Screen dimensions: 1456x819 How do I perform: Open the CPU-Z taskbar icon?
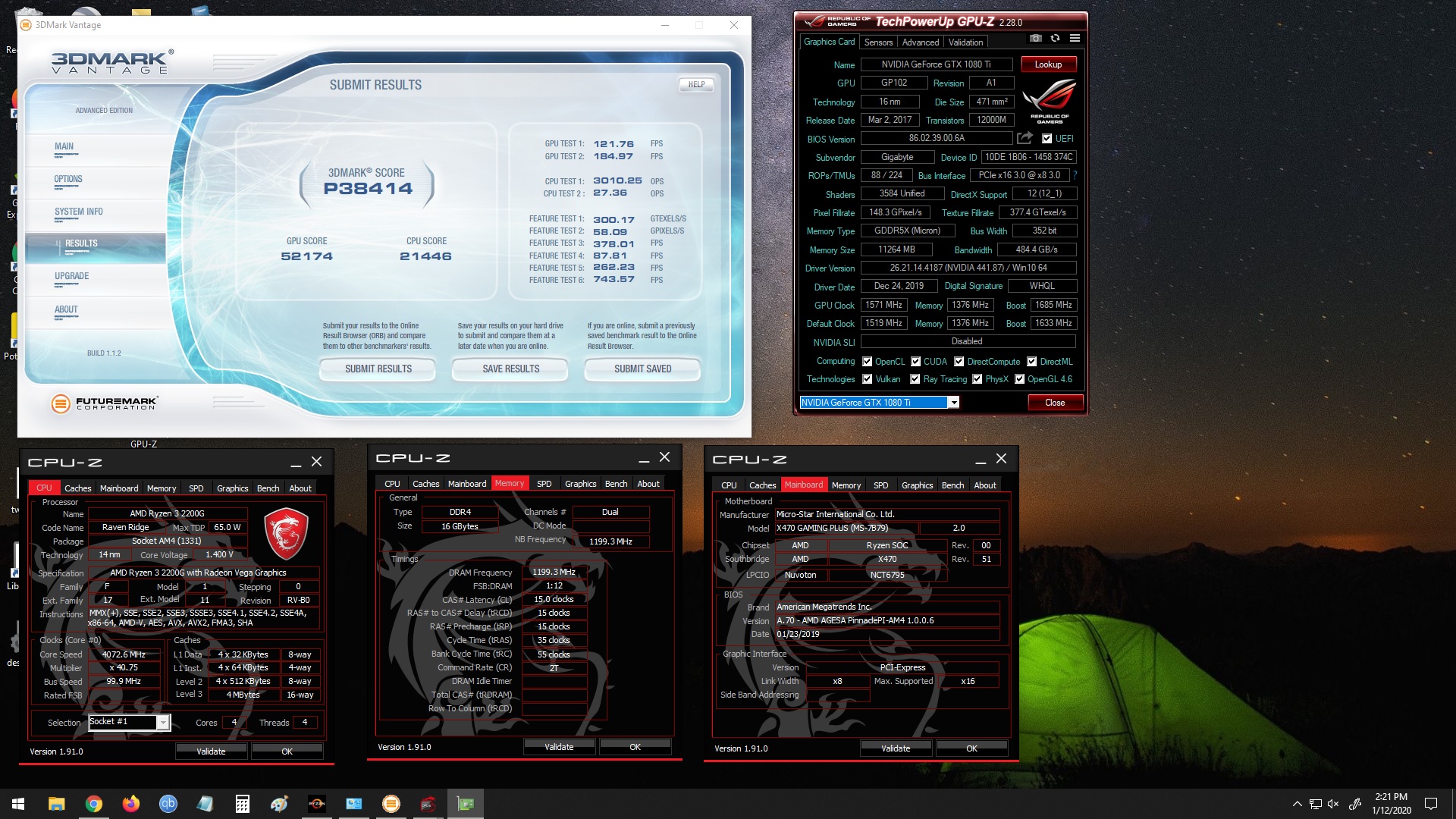pyautogui.click(x=428, y=804)
